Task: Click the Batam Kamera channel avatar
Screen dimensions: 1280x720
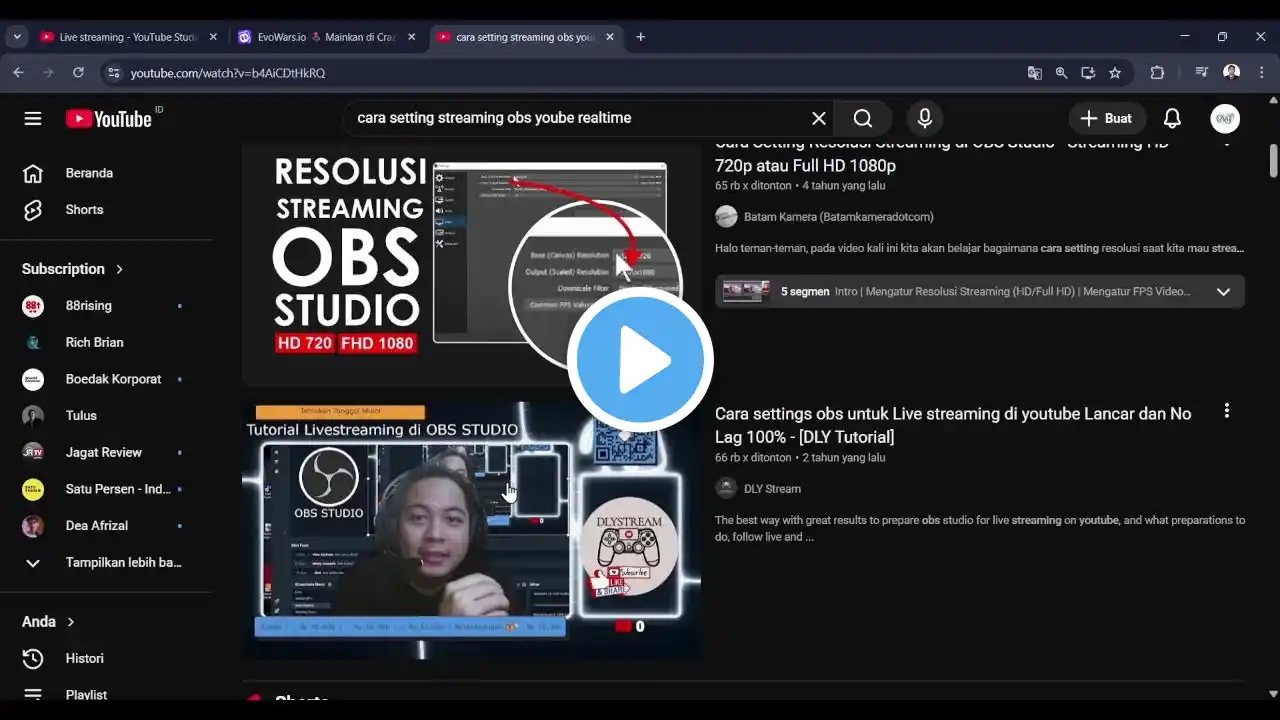Action: point(727,217)
